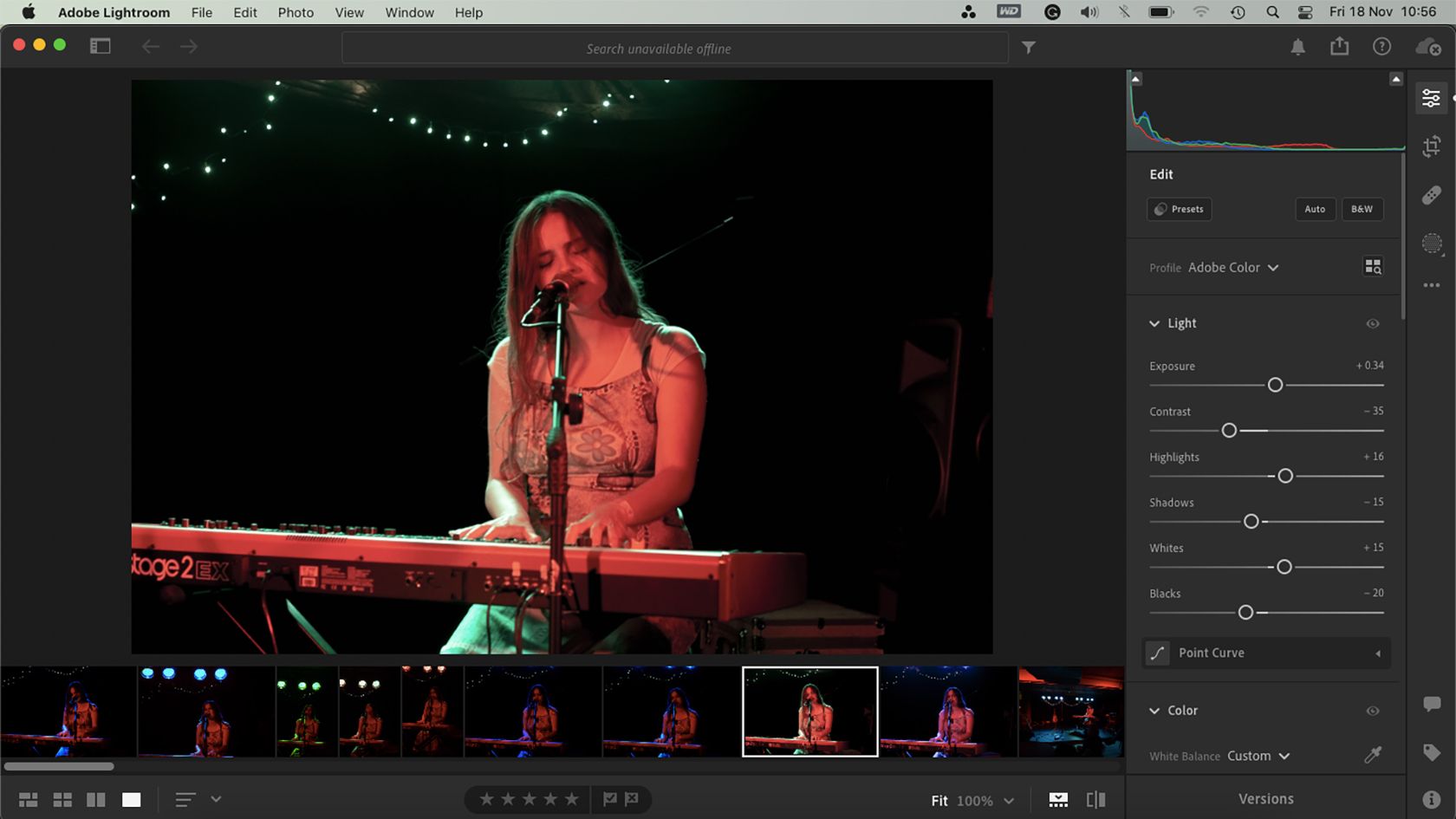This screenshot has height=819, width=1456.
Task: Open the Keywords tag panel
Action: coord(1431,752)
